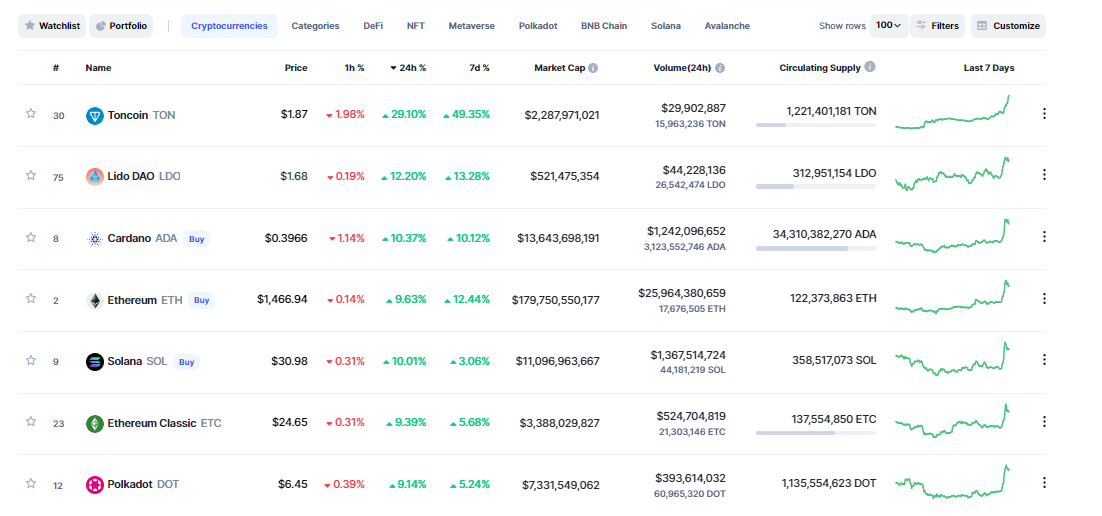Sort by the 7d % column header
This screenshot has height=516, width=1102.
click(x=479, y=68)
